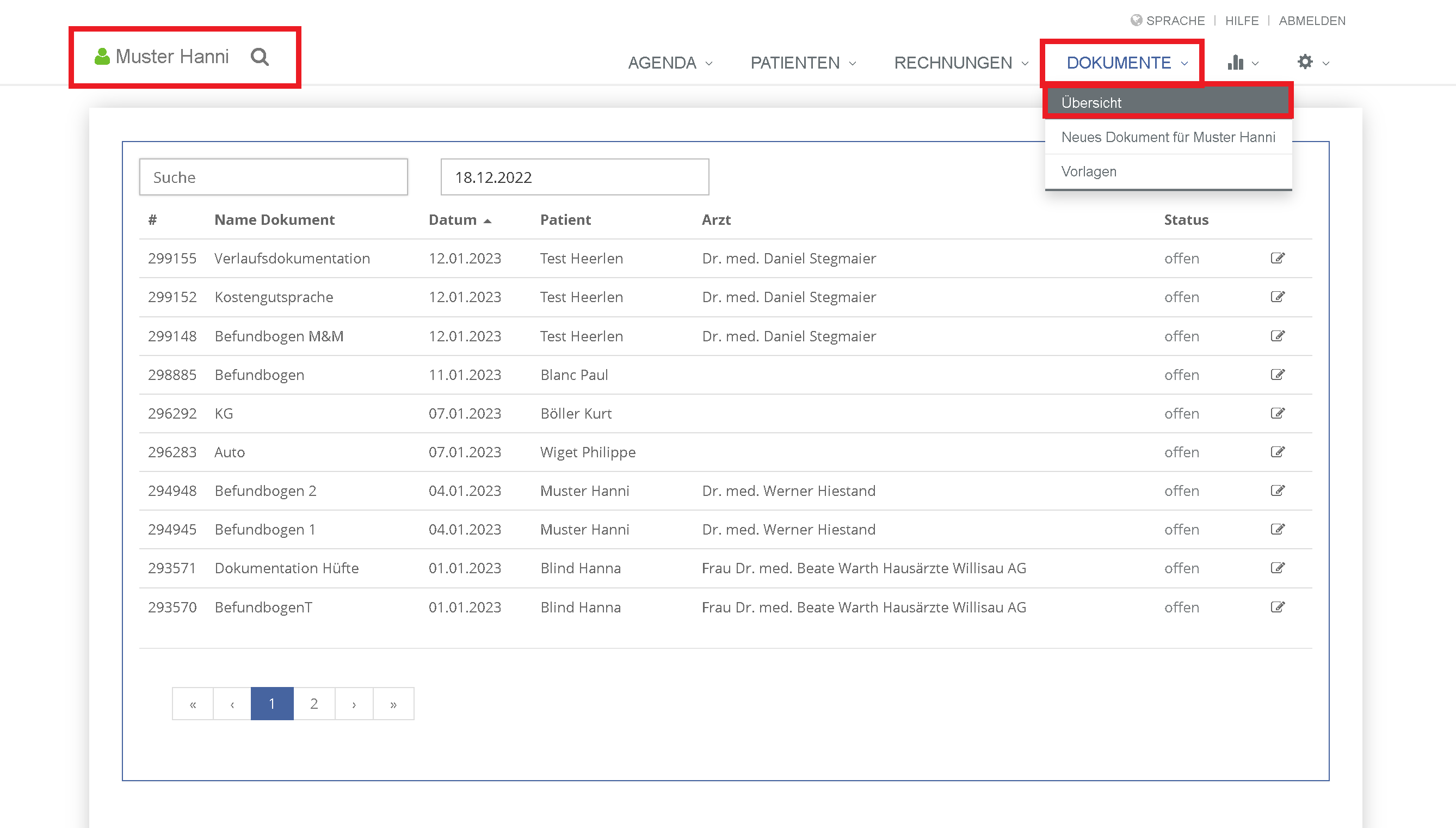Click ABMELDEN to log out
Screen dimensions: 1456x828
[1312, 21]
